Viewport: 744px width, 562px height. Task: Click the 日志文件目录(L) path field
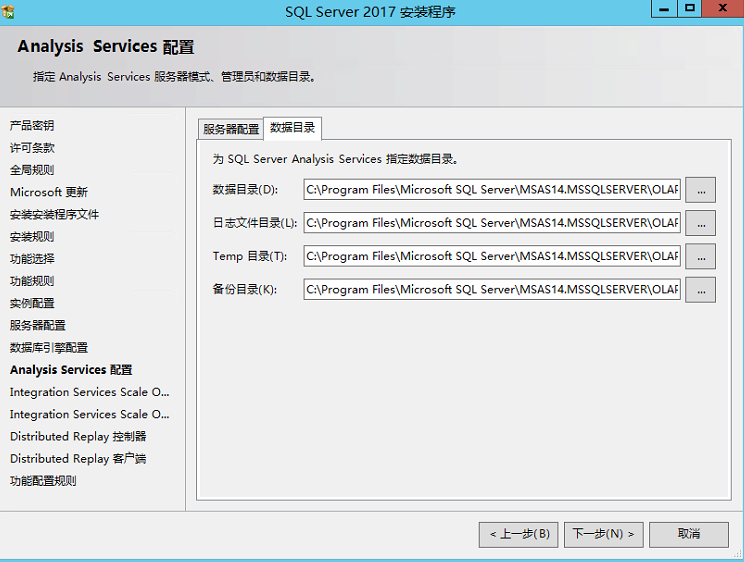point(492,223)
